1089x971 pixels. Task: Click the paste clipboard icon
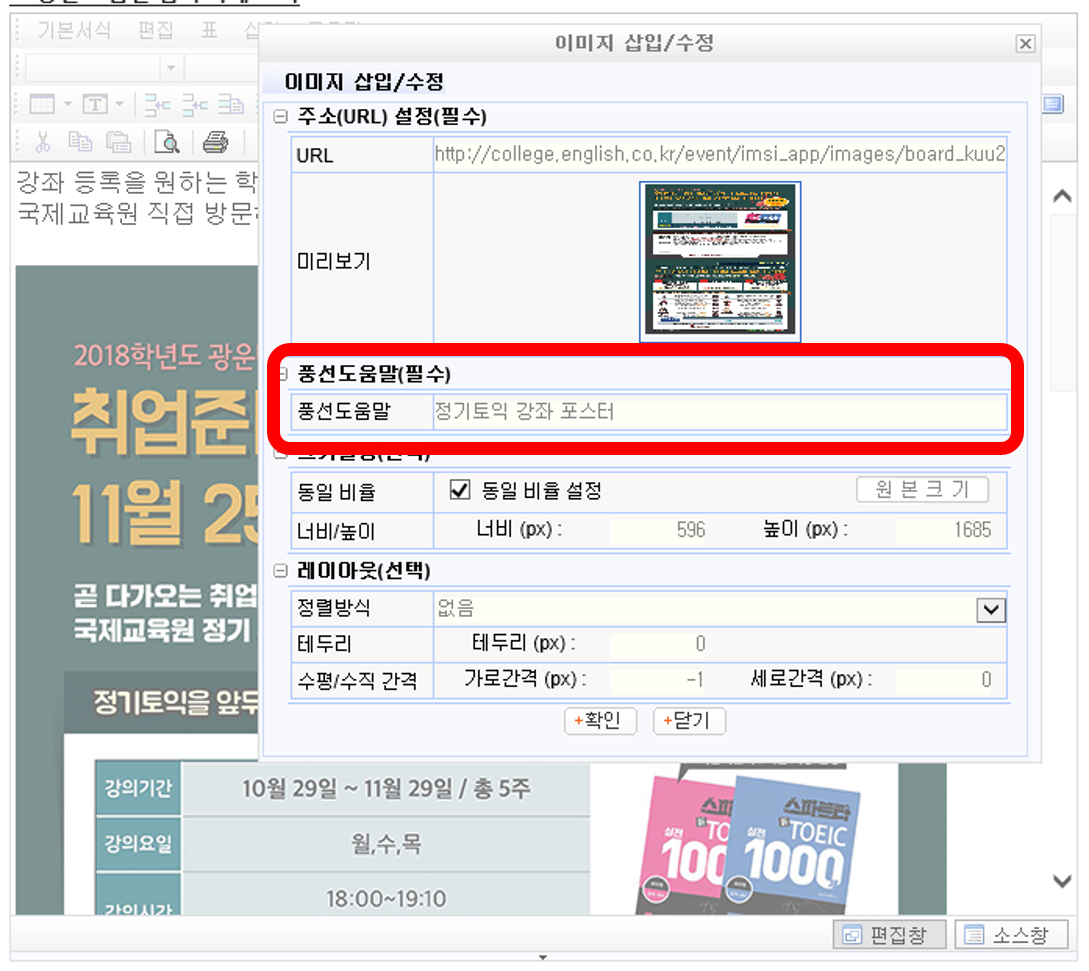click(x=119, y=142)
